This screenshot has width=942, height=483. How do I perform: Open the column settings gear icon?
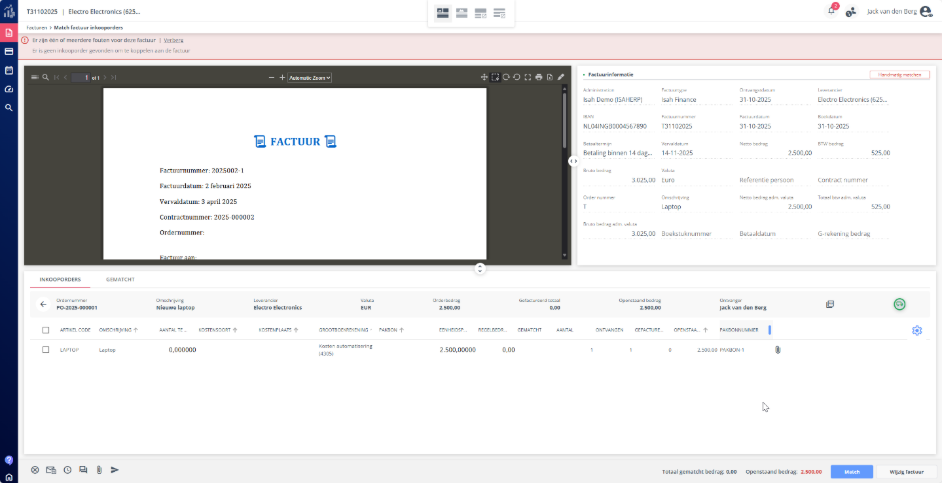pyautogui.click(x=917, y=331)
